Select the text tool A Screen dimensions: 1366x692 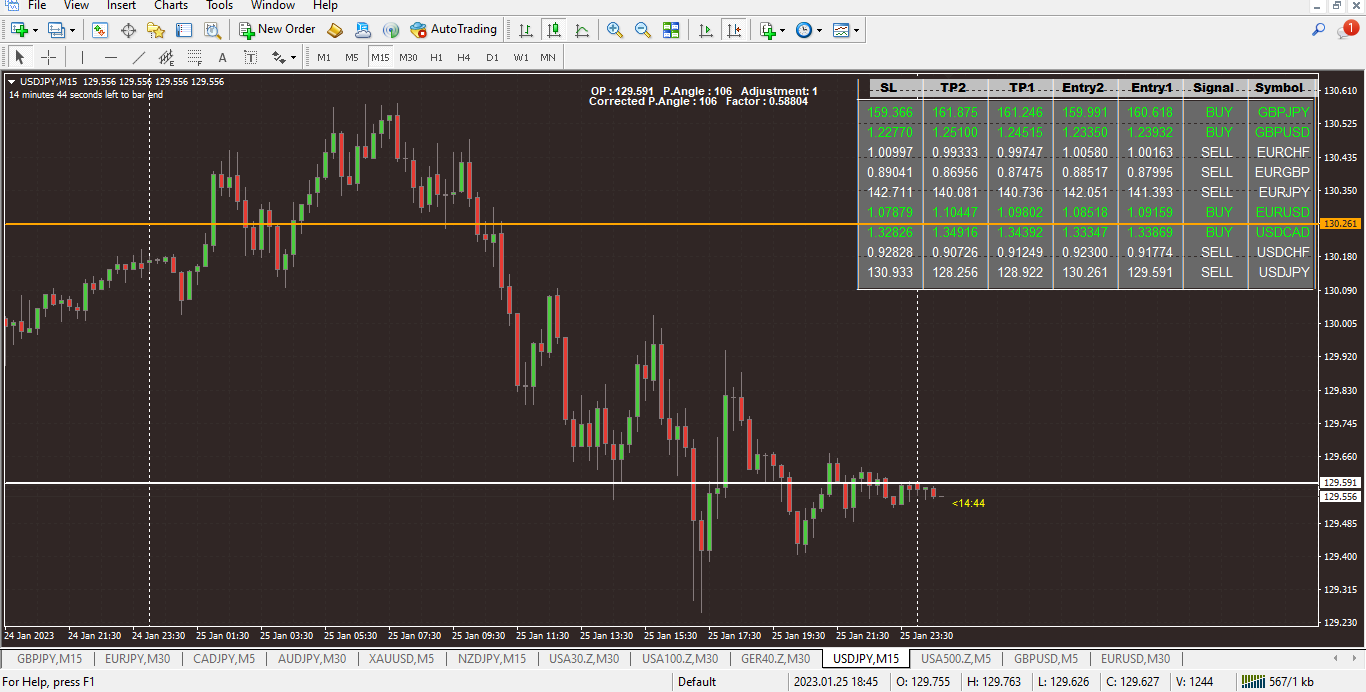(x=222, y=57)
